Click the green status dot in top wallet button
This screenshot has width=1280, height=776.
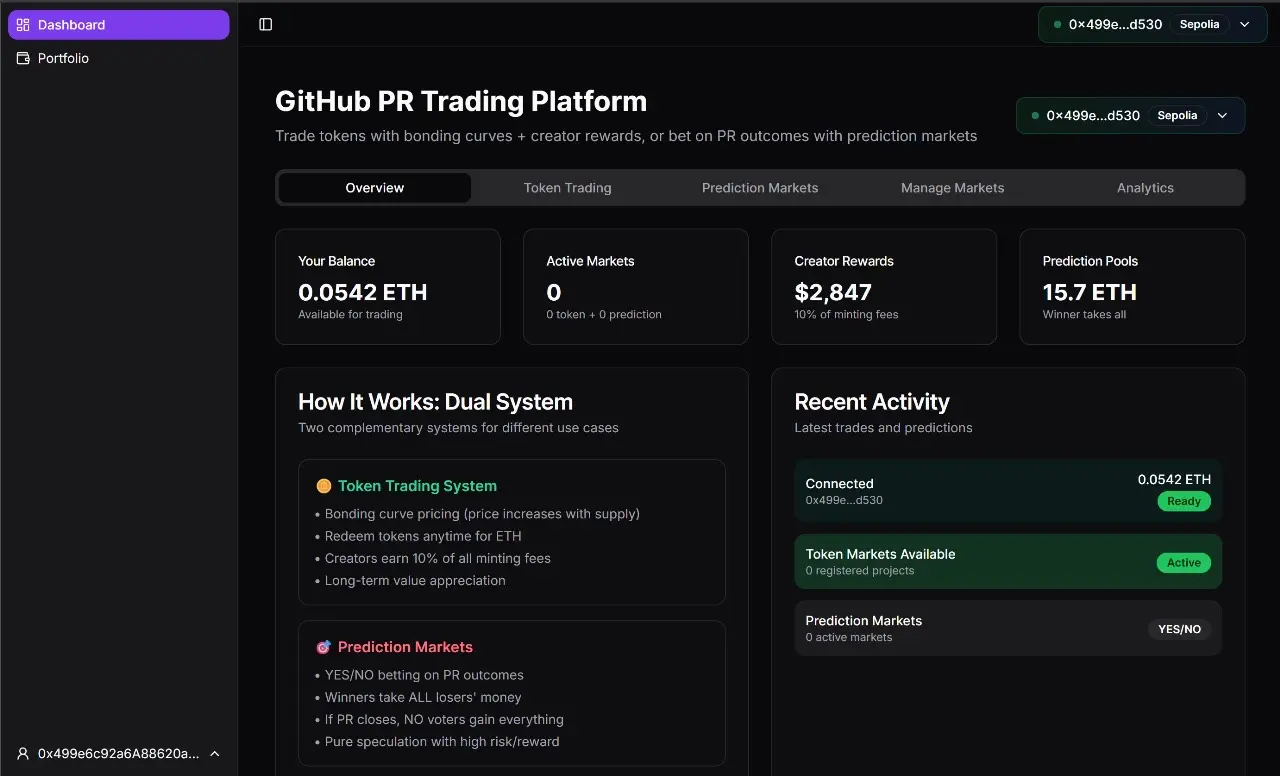point(1057,24)
